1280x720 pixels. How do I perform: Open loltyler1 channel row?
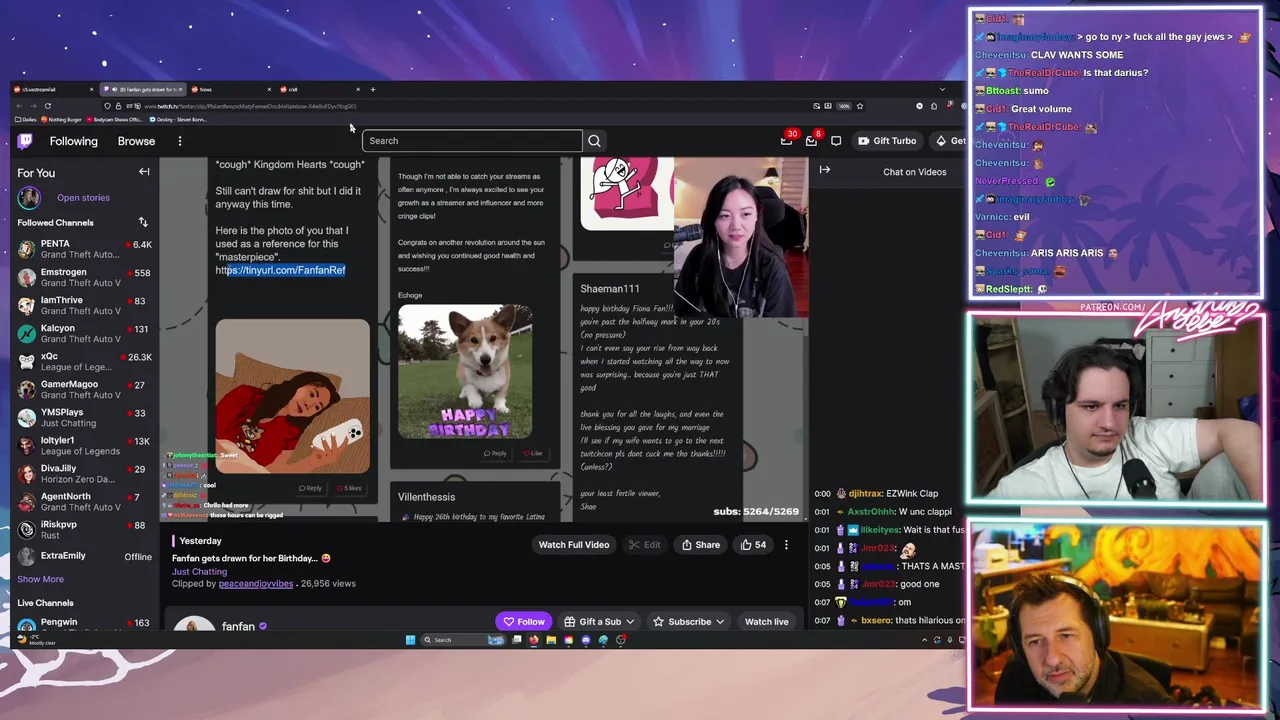click(84, 445)
